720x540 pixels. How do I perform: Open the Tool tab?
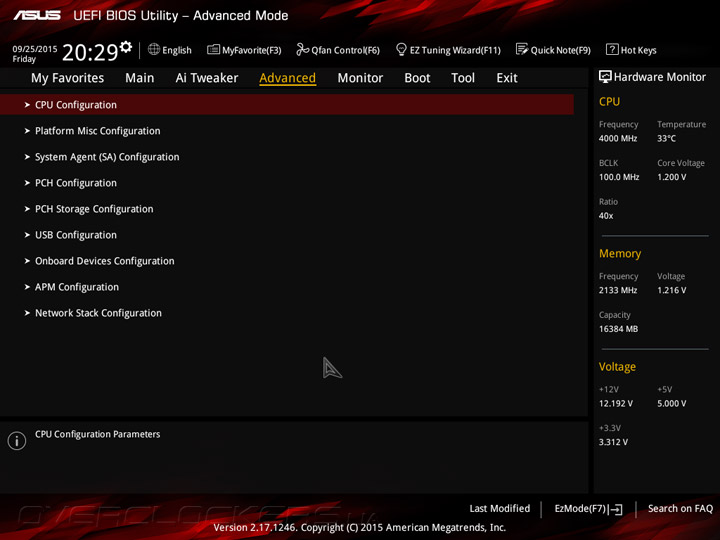click(x=463, y=78)
